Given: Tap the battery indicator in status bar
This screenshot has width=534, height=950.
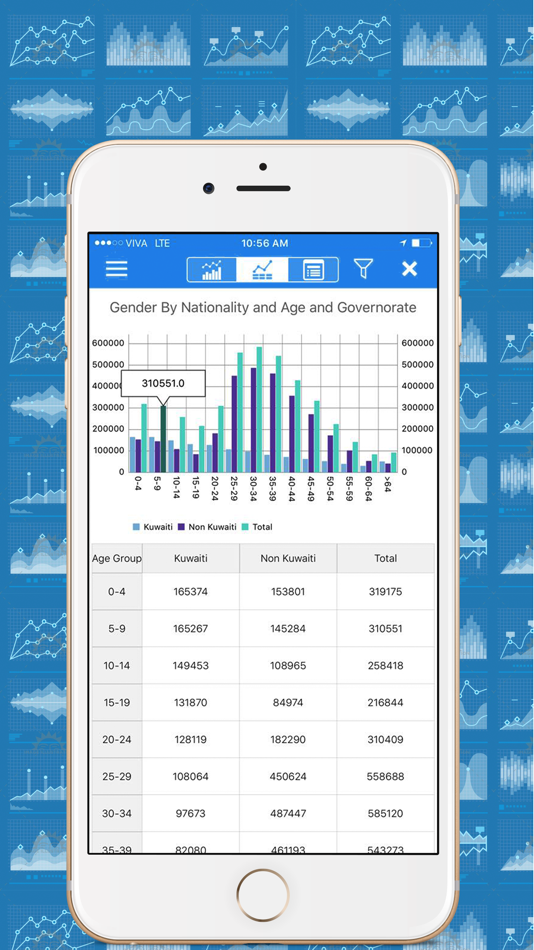Looking at the screenshot, I should [x=421, y=243].
